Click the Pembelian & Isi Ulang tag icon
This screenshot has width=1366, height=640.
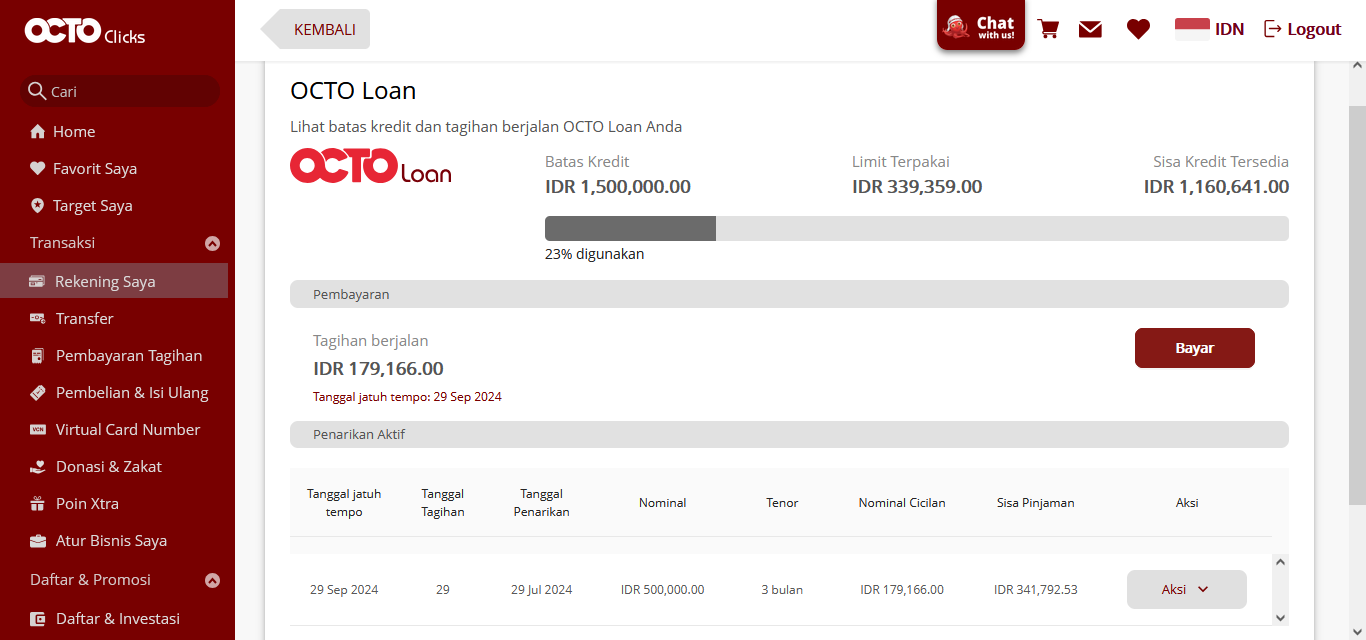pos(38,393)
